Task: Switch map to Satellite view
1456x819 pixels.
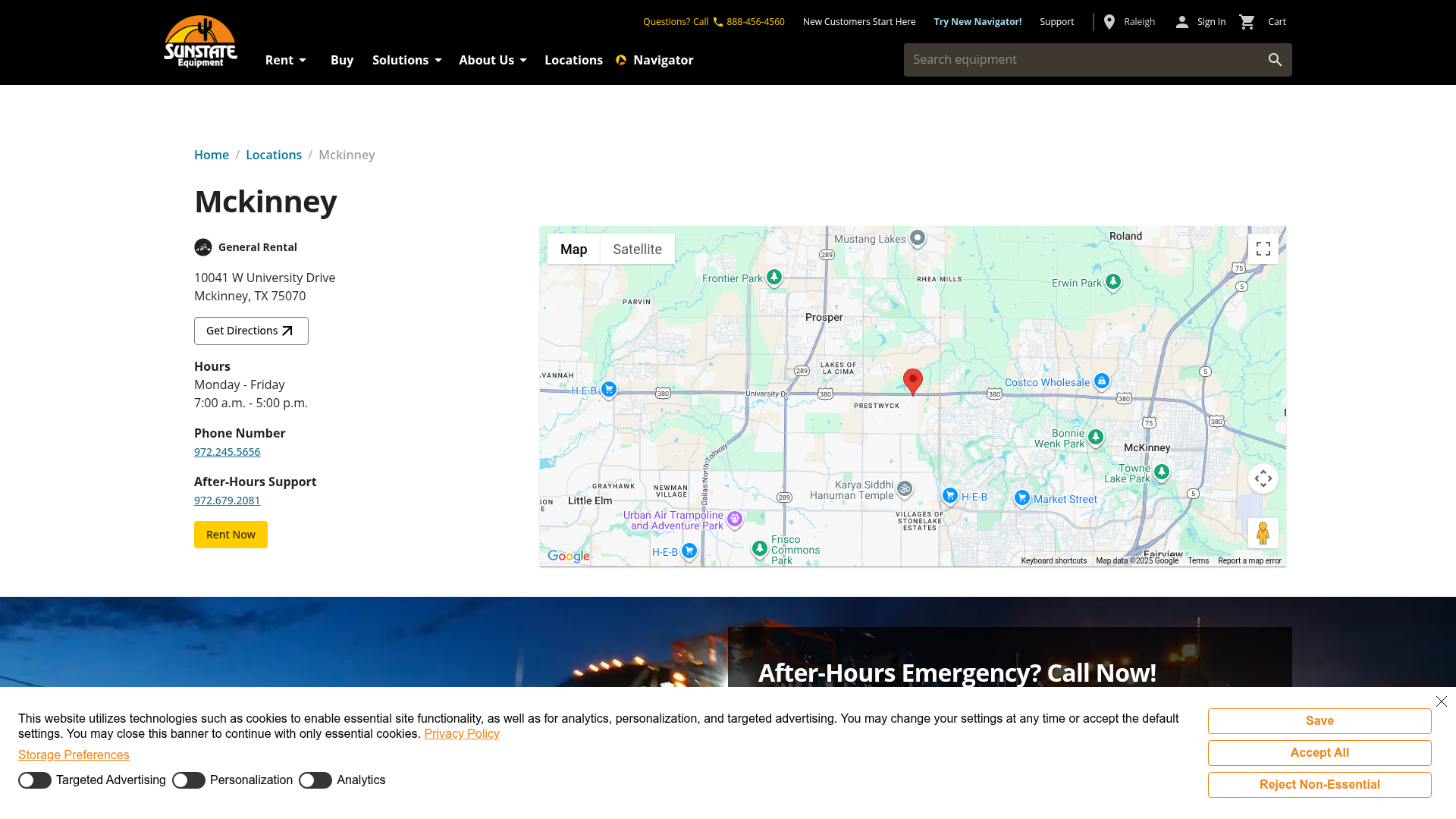Action: click(637, 249)
